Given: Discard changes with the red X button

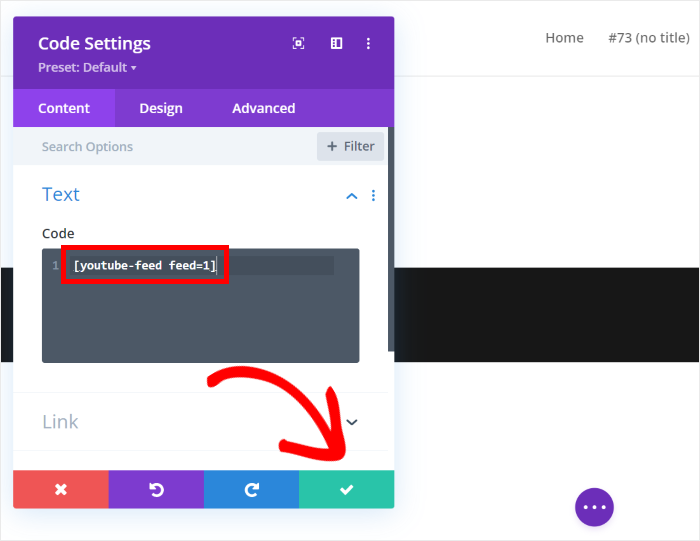Looking at the screenshot, I should (61, 489).
